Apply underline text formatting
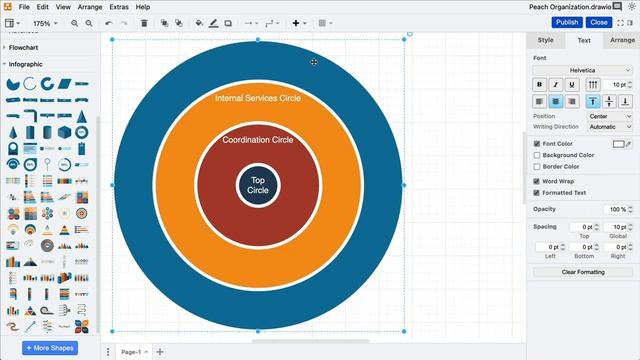This screenshot has width=640, height=360. click(x=572, y=84)
